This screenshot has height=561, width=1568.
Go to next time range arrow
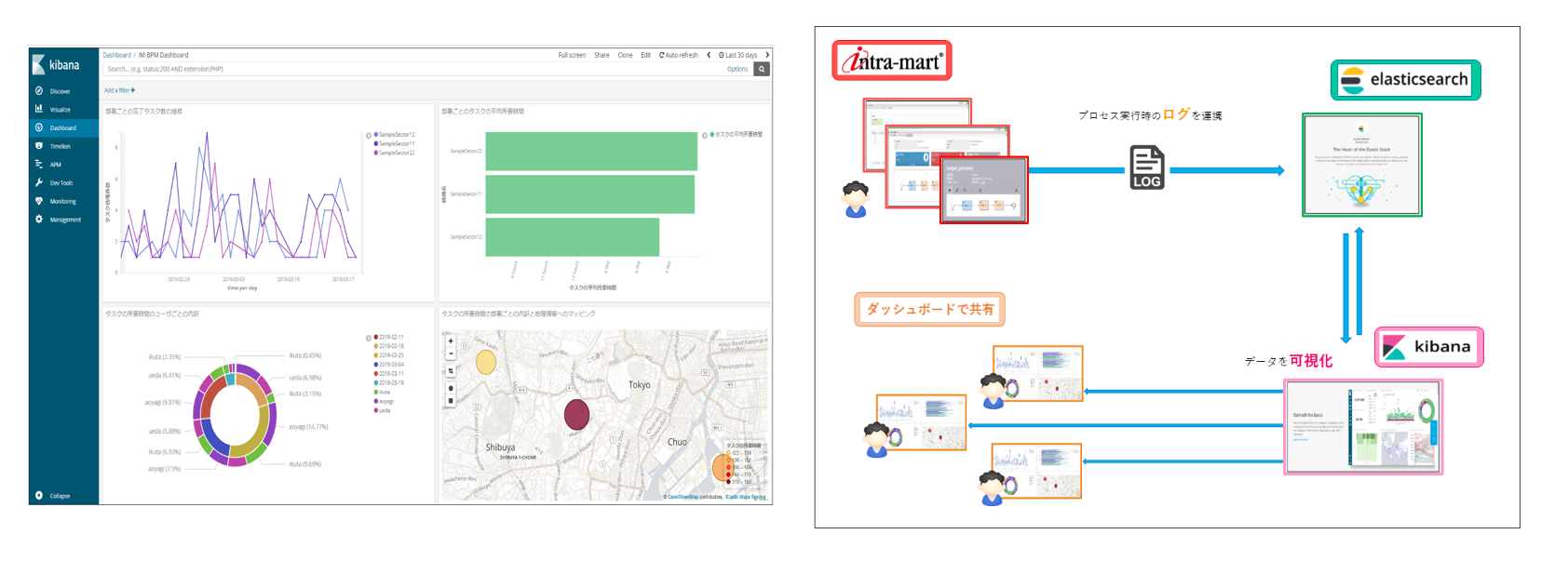[766, 55]
